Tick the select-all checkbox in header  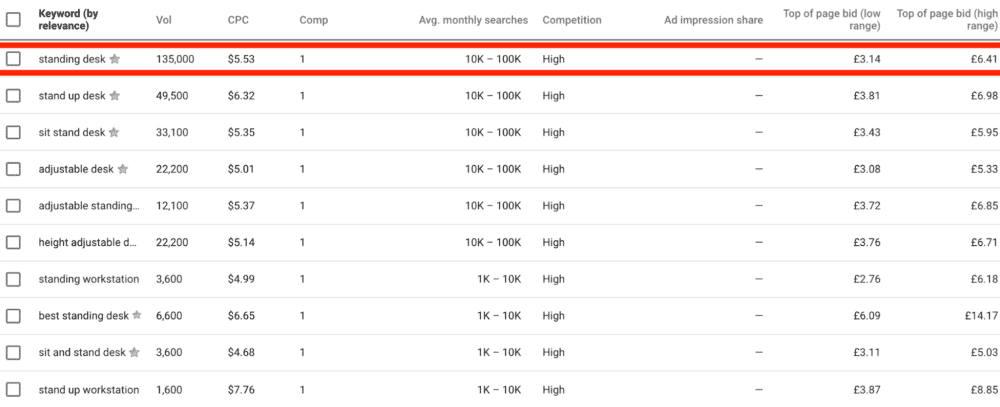coord(13,19)
